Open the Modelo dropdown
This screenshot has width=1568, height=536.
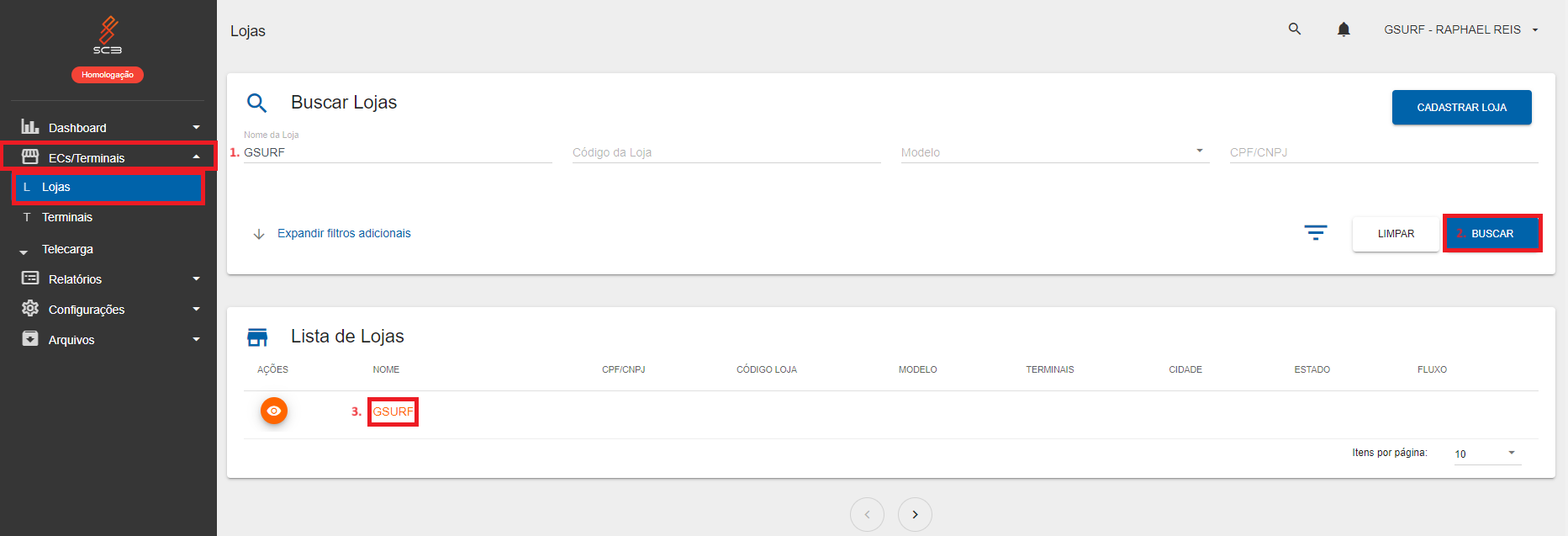[x=1054, y=152]
